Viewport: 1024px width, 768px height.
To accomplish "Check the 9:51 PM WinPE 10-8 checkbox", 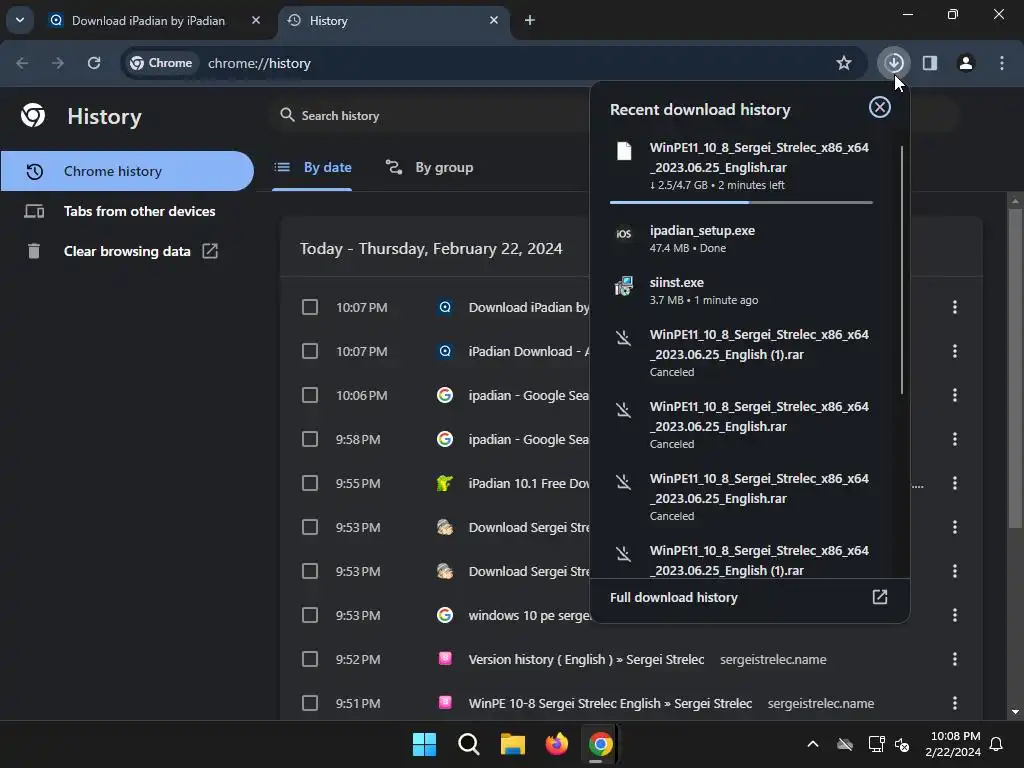I will point(310,703).
